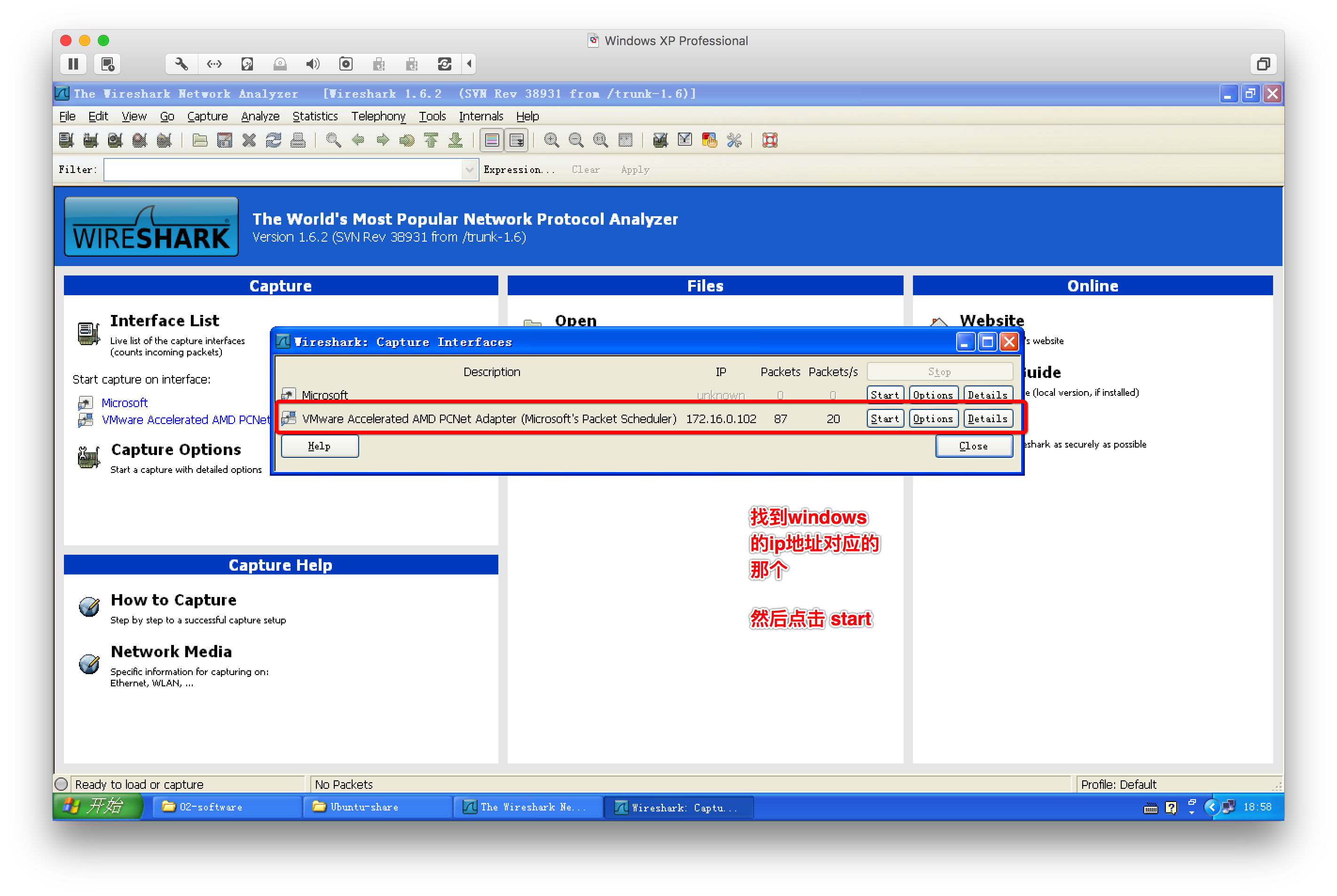Click the List Capture Interfaces toolbar icon
Screen dimensions: 1337x896
(x=66, y=140)
